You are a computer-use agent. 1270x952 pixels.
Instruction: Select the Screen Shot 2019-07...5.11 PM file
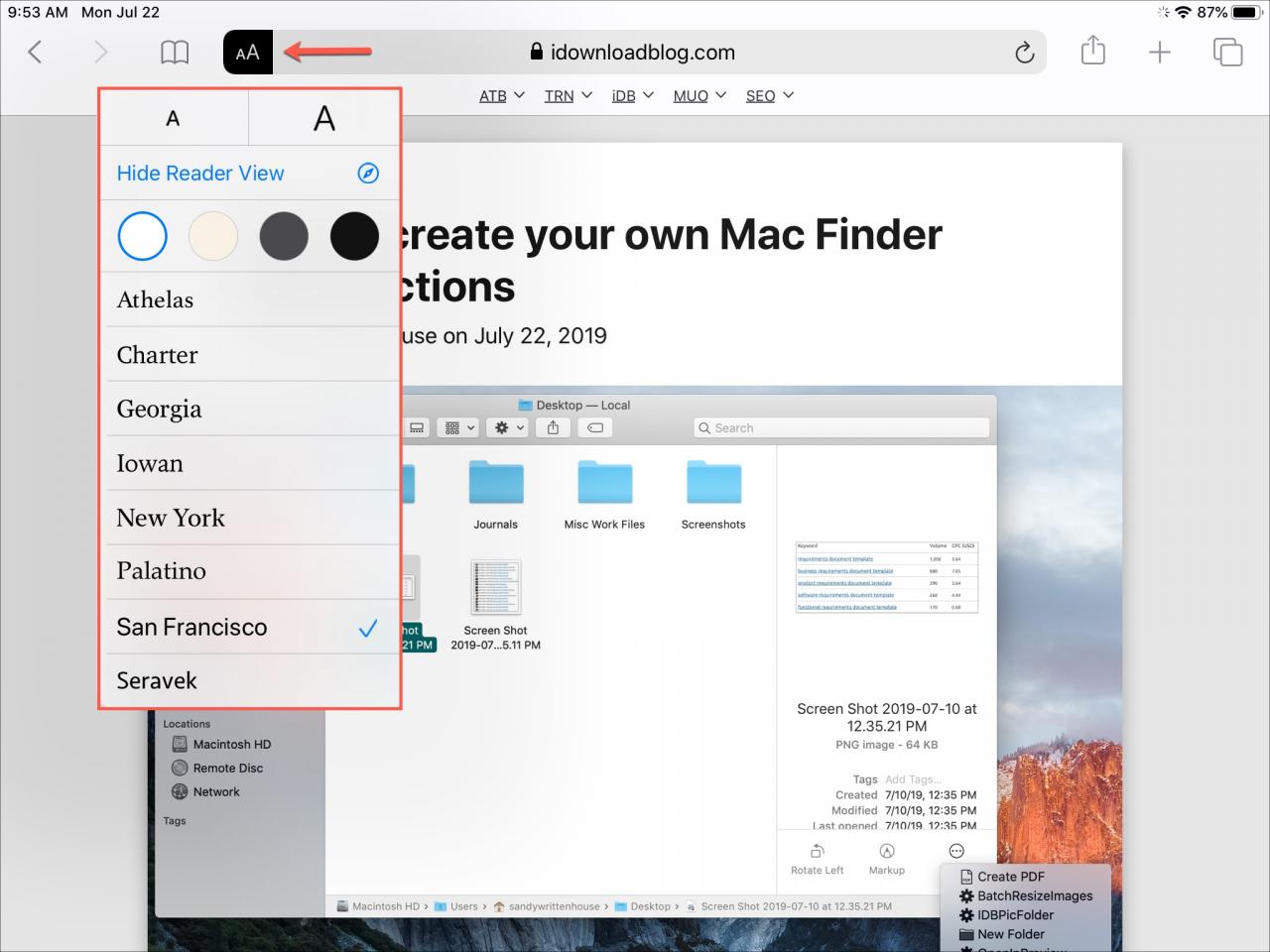click(x=496, y=605)
